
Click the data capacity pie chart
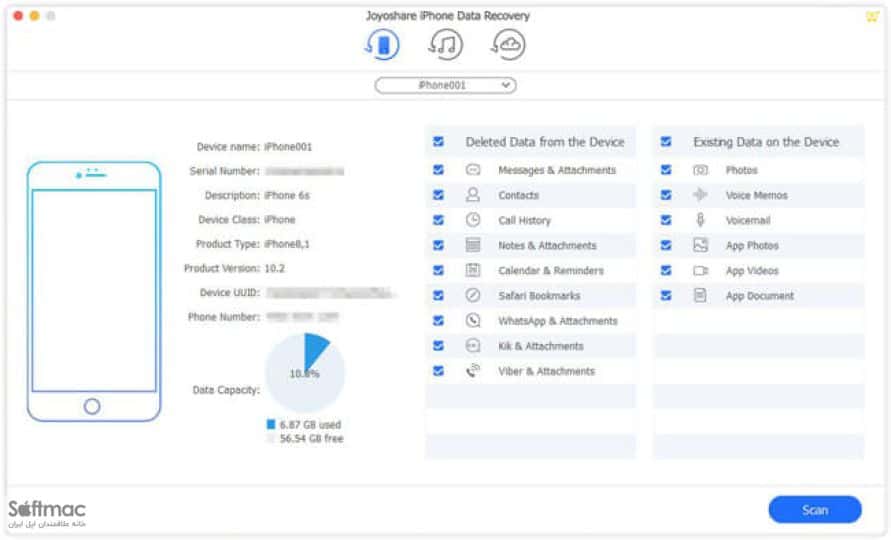pos(305,373)
